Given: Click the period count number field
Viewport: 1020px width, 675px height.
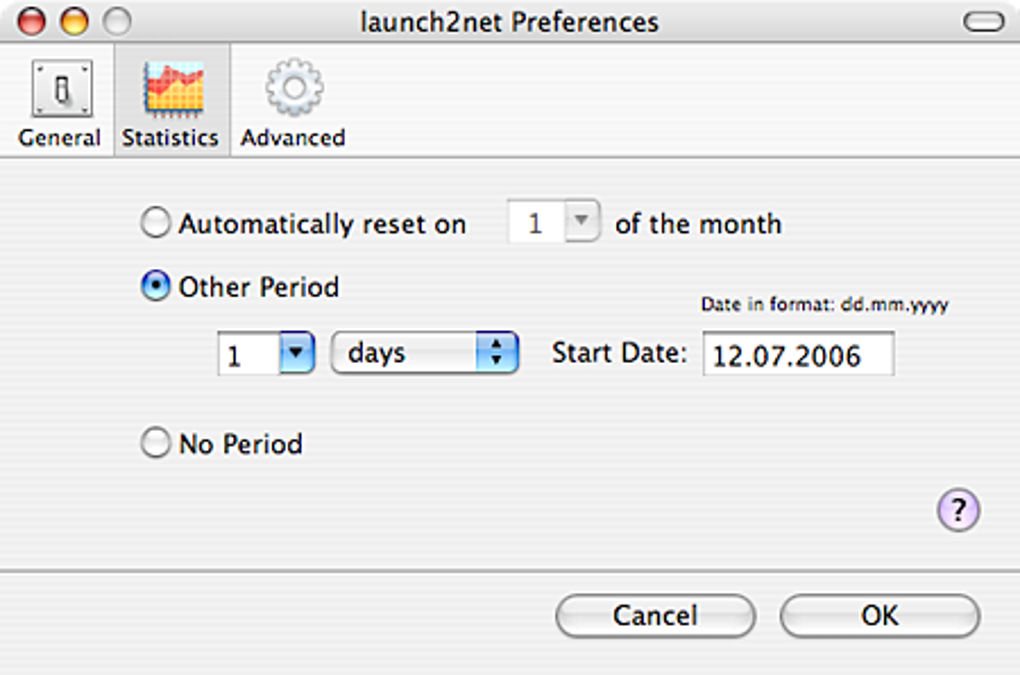Looking at the screenshot, I should [247, 355].
